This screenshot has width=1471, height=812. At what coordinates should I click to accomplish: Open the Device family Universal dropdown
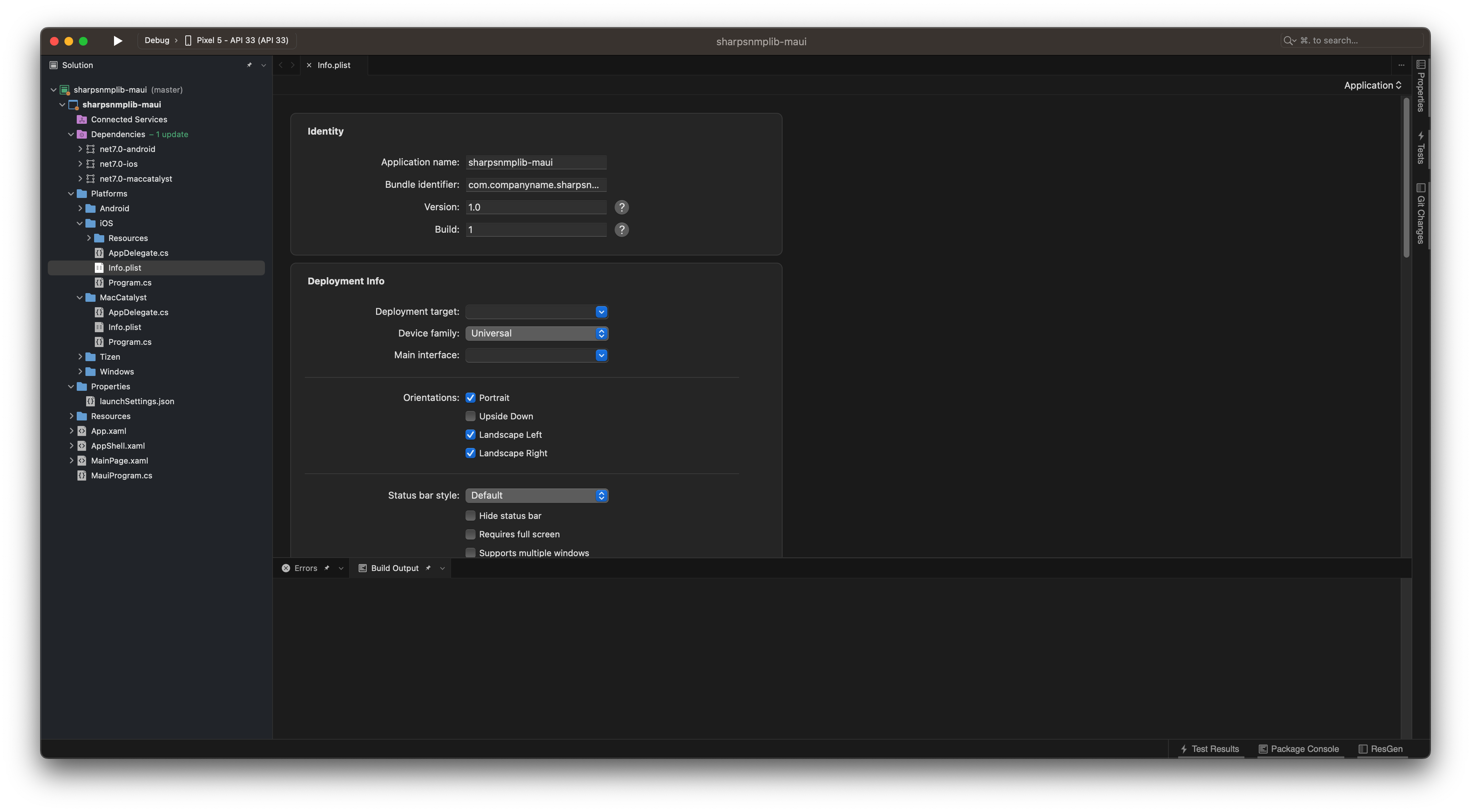pyautogui.click(x=536, y=334)
